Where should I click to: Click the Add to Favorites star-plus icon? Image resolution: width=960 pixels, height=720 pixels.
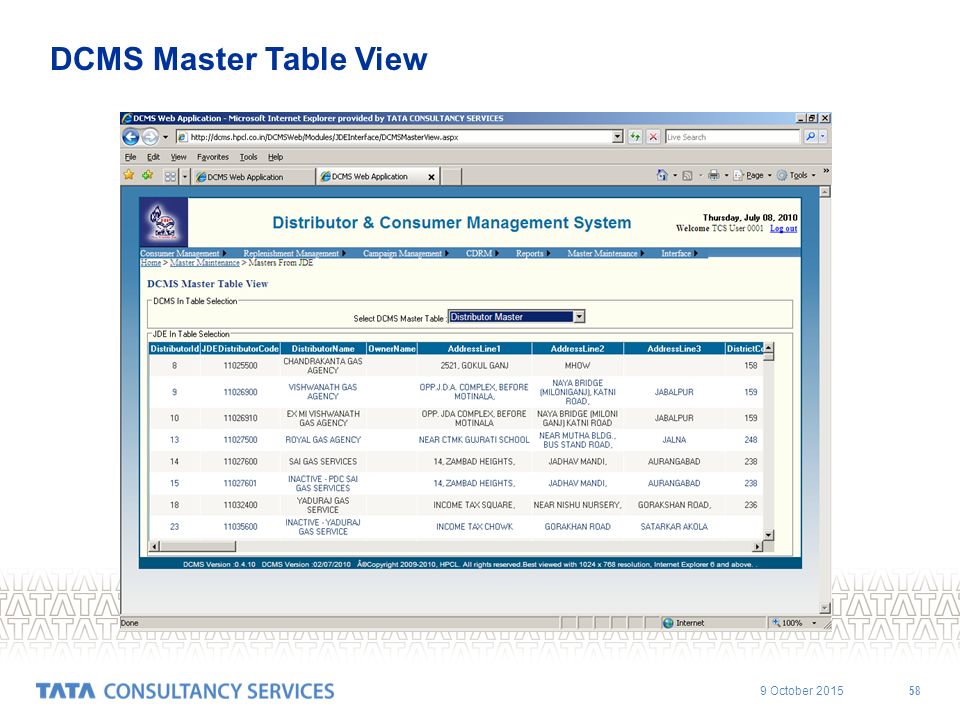point(148,175)
